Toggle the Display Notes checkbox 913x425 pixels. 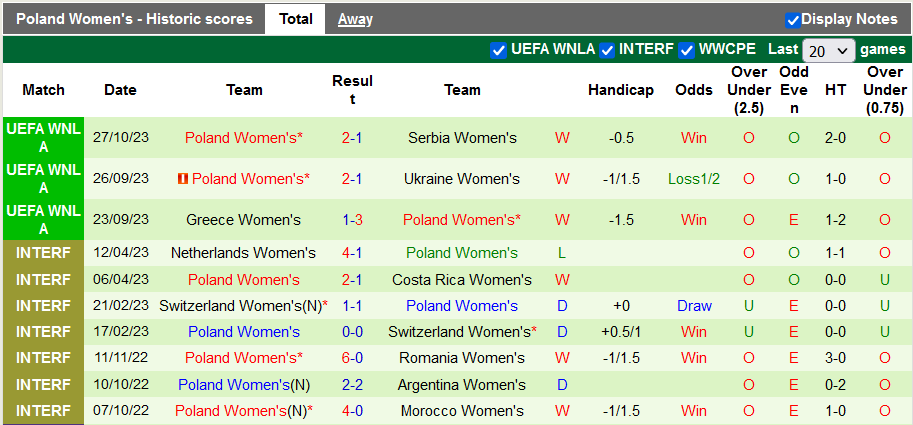[793, 19]
